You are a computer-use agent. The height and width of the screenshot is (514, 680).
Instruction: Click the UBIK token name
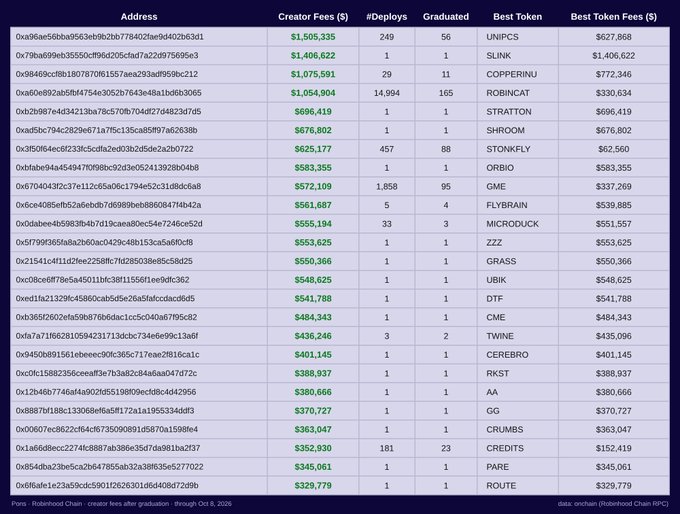(496, 279)
